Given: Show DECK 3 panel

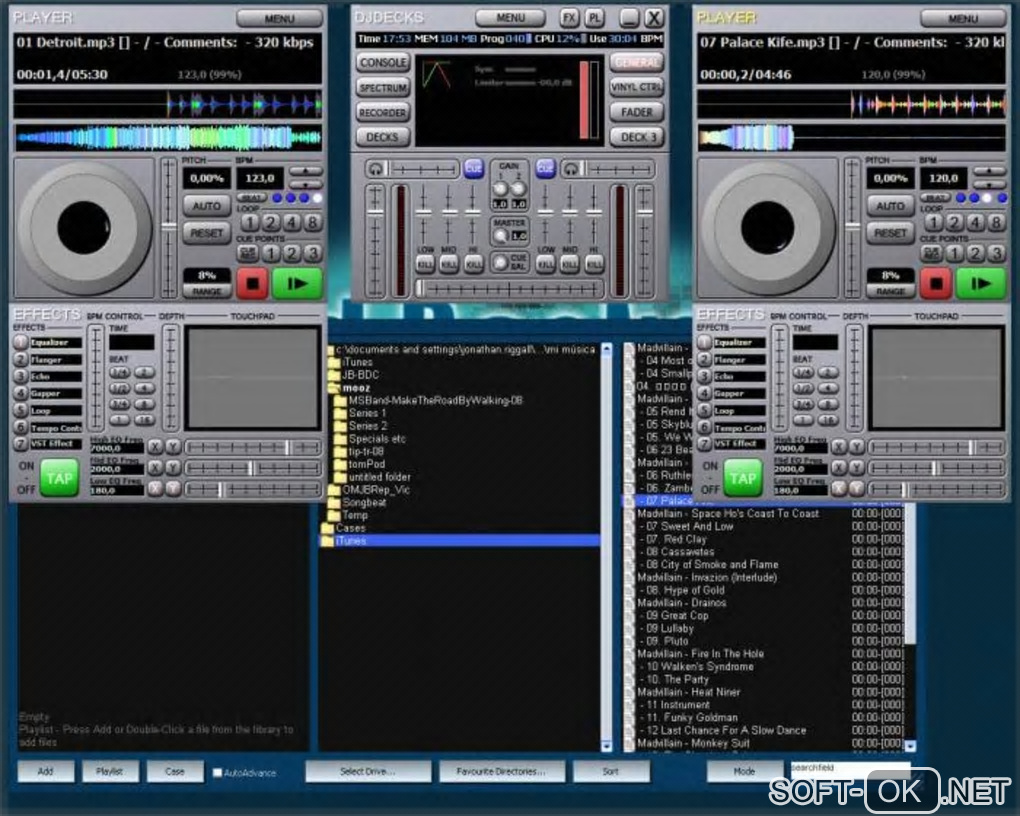Looking at the screenshot, I should (636, 137).
